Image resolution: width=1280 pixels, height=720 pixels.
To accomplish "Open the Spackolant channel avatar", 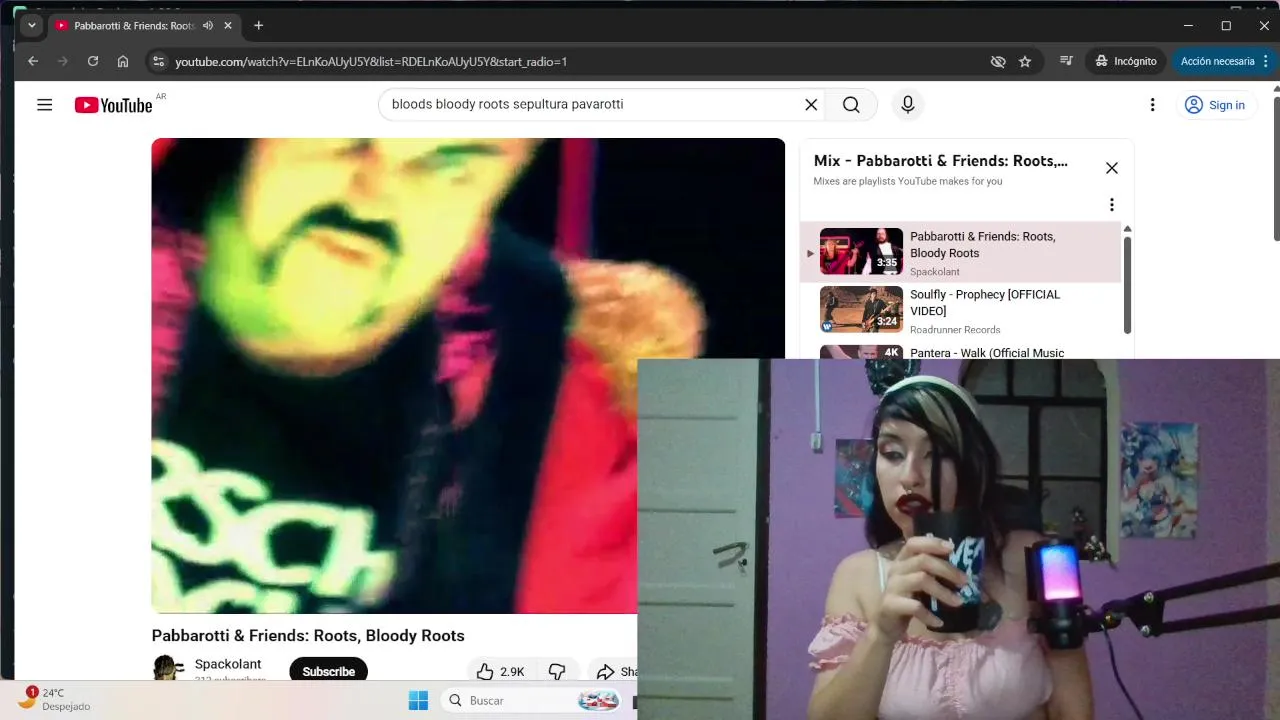I will (168, 668).
